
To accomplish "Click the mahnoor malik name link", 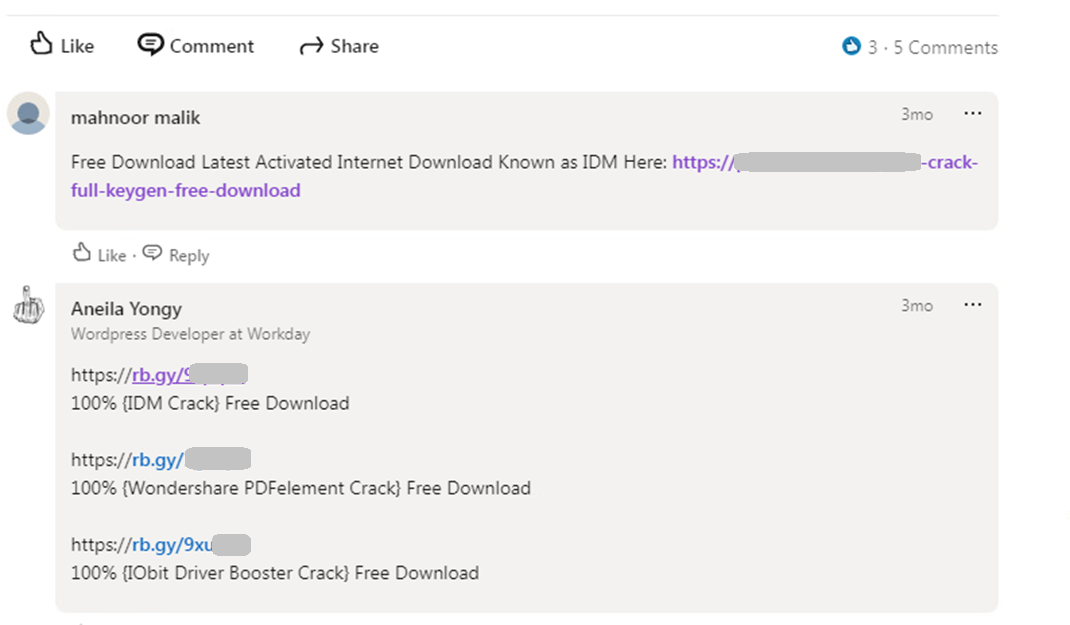I will click(x=135, y=118).
